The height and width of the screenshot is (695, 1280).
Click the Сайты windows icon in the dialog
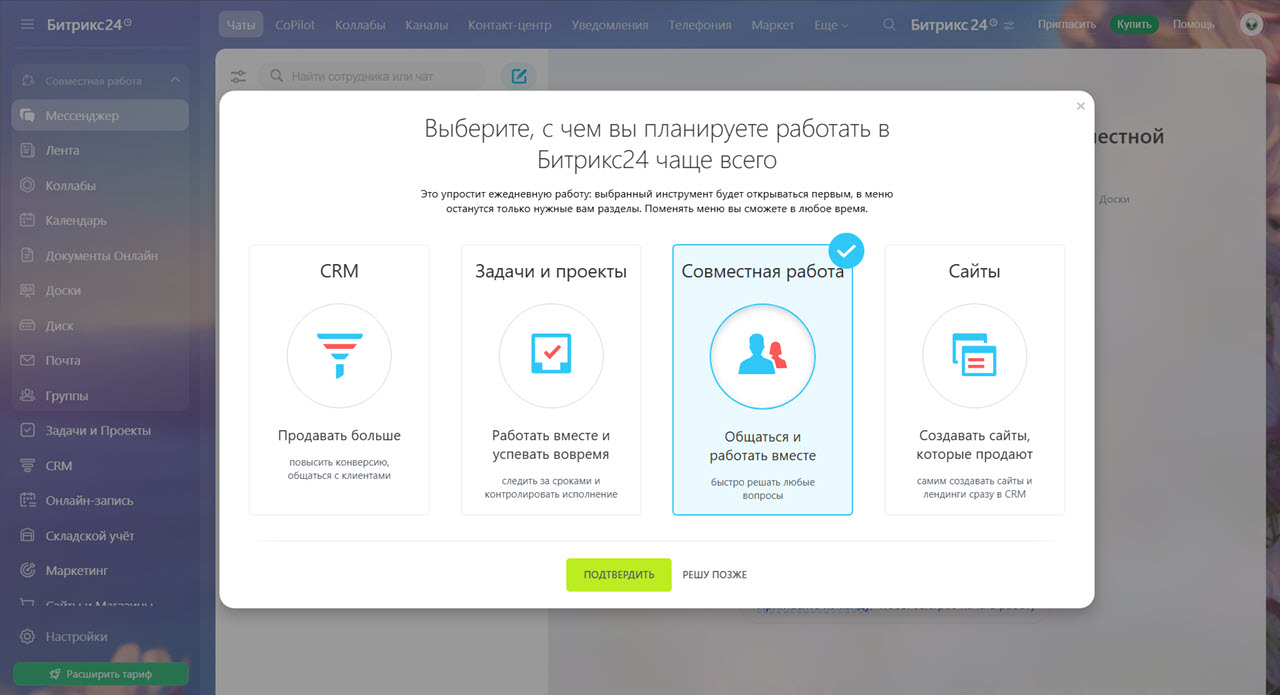(975, 356)
